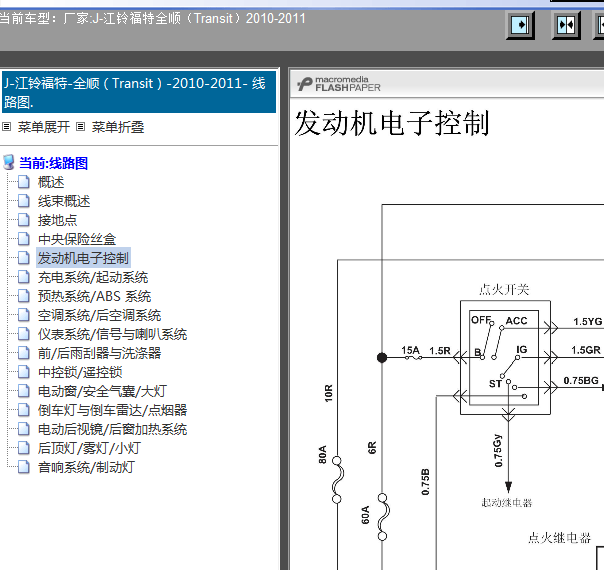Click the Macromedia FlashPaper logo

[x=339, y=84]
